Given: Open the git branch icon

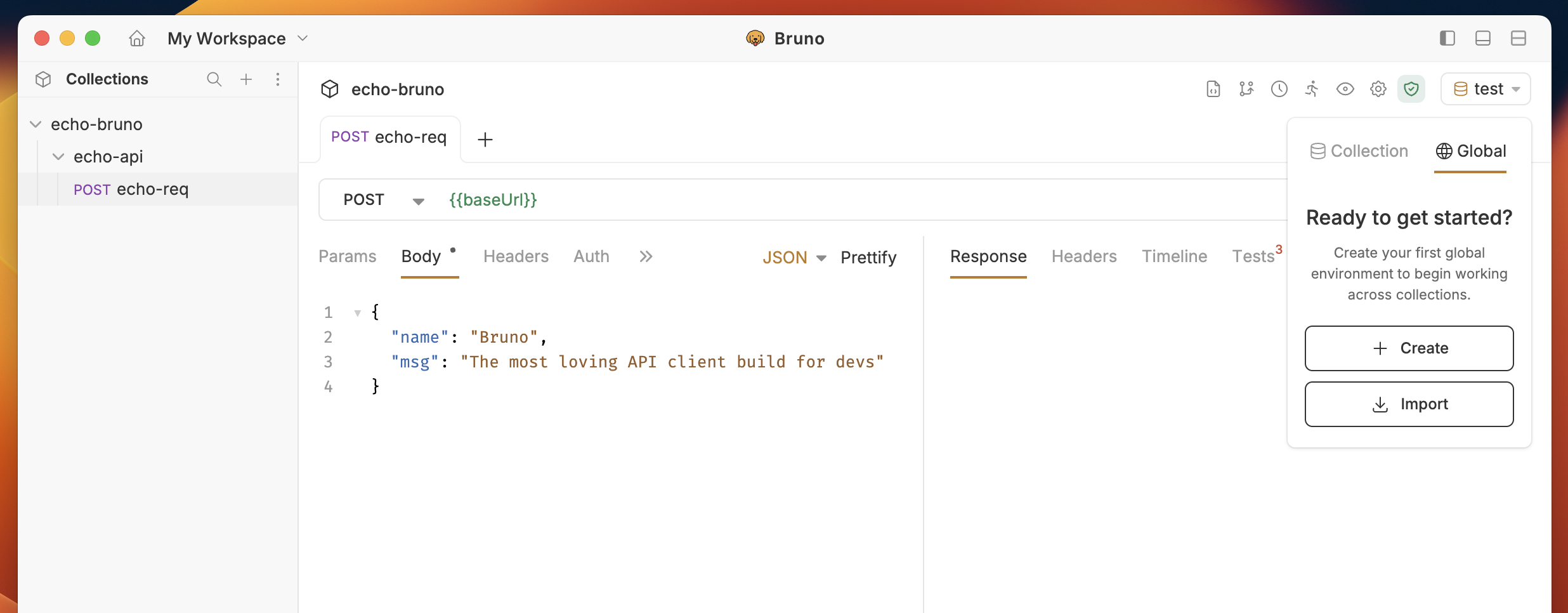Looking at the screenshot, I should [1246, 89].
